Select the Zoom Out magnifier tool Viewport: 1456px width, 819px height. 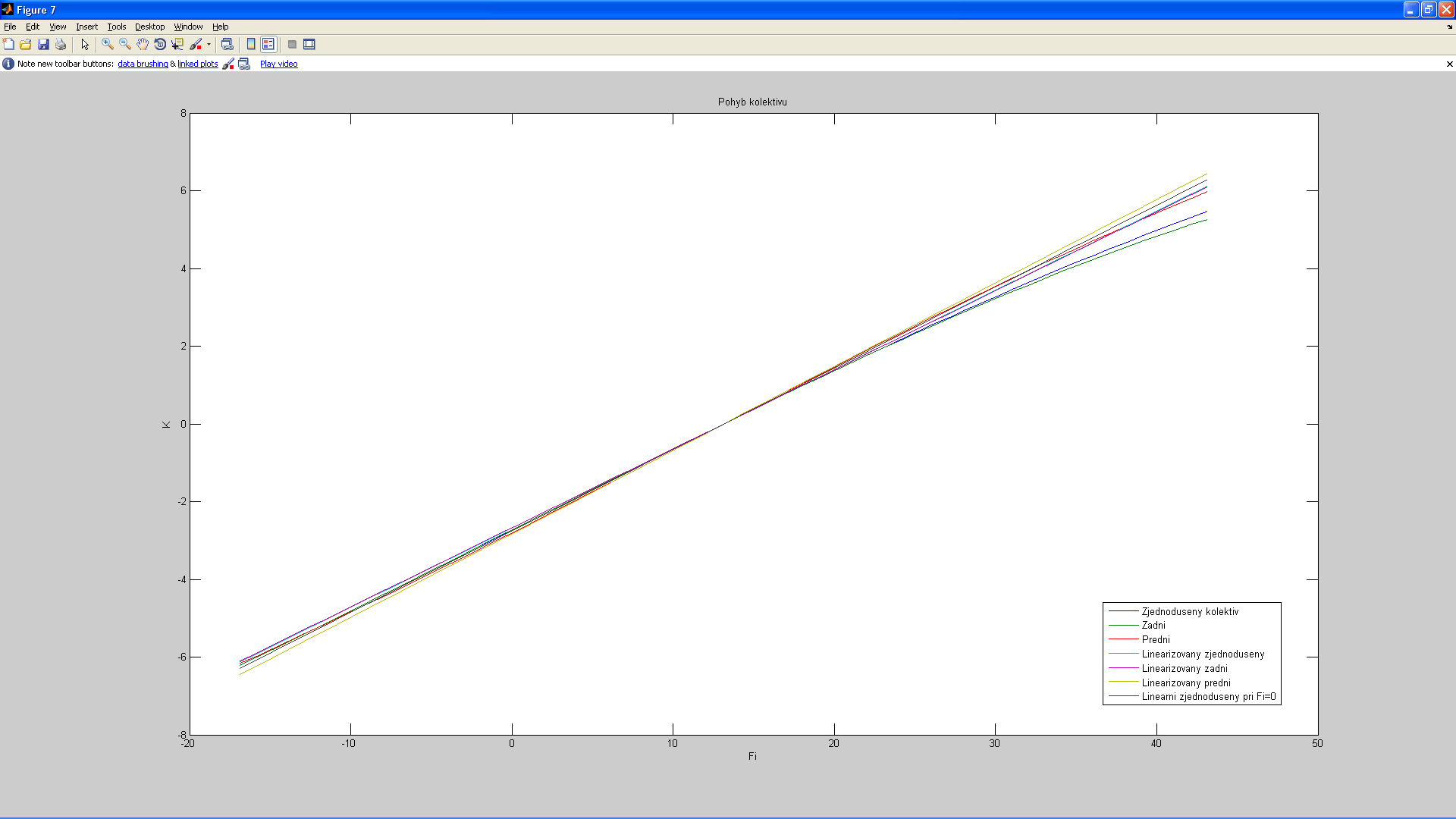coord(125,44)
